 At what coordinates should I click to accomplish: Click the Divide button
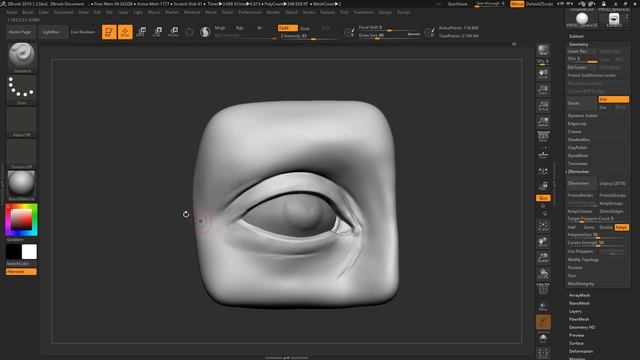coord(582,103)
